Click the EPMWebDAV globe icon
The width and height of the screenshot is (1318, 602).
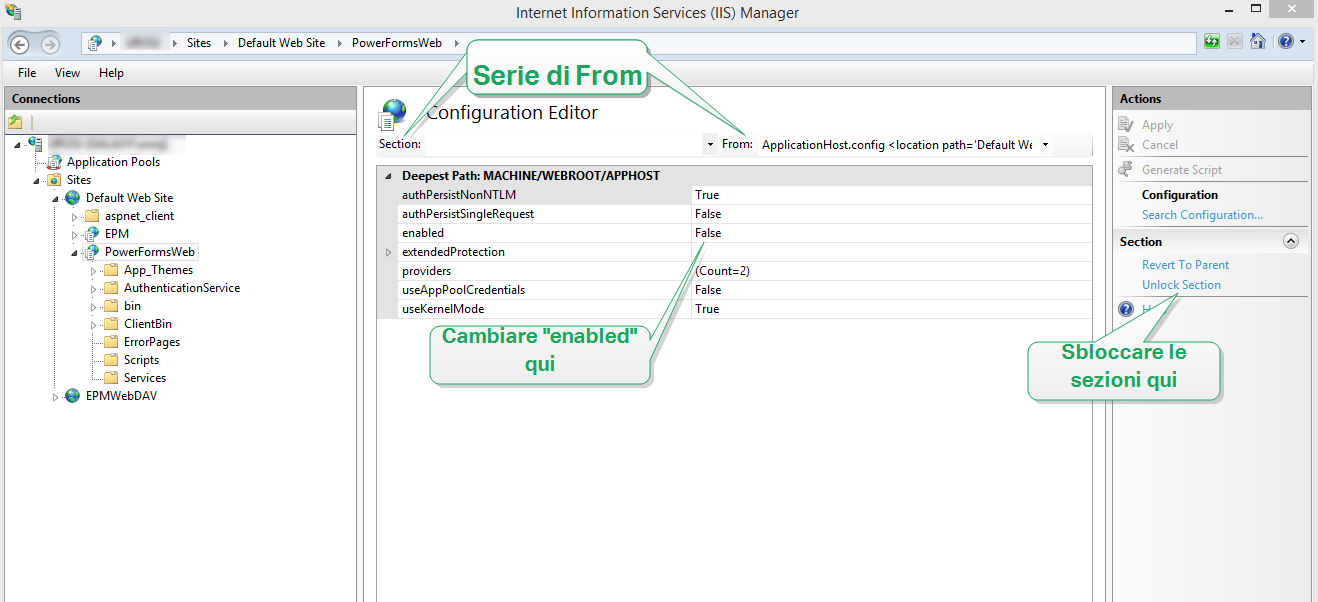tap(73, 396)
